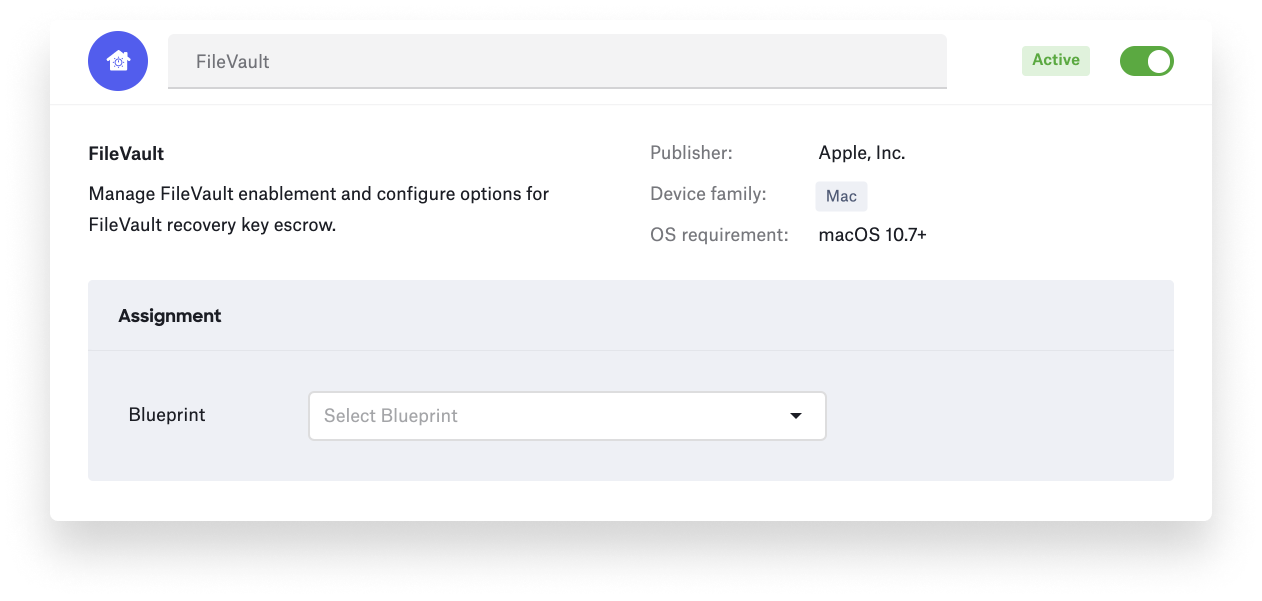
Task: Click the white knob on the green switch
Action: (1159, 61)
